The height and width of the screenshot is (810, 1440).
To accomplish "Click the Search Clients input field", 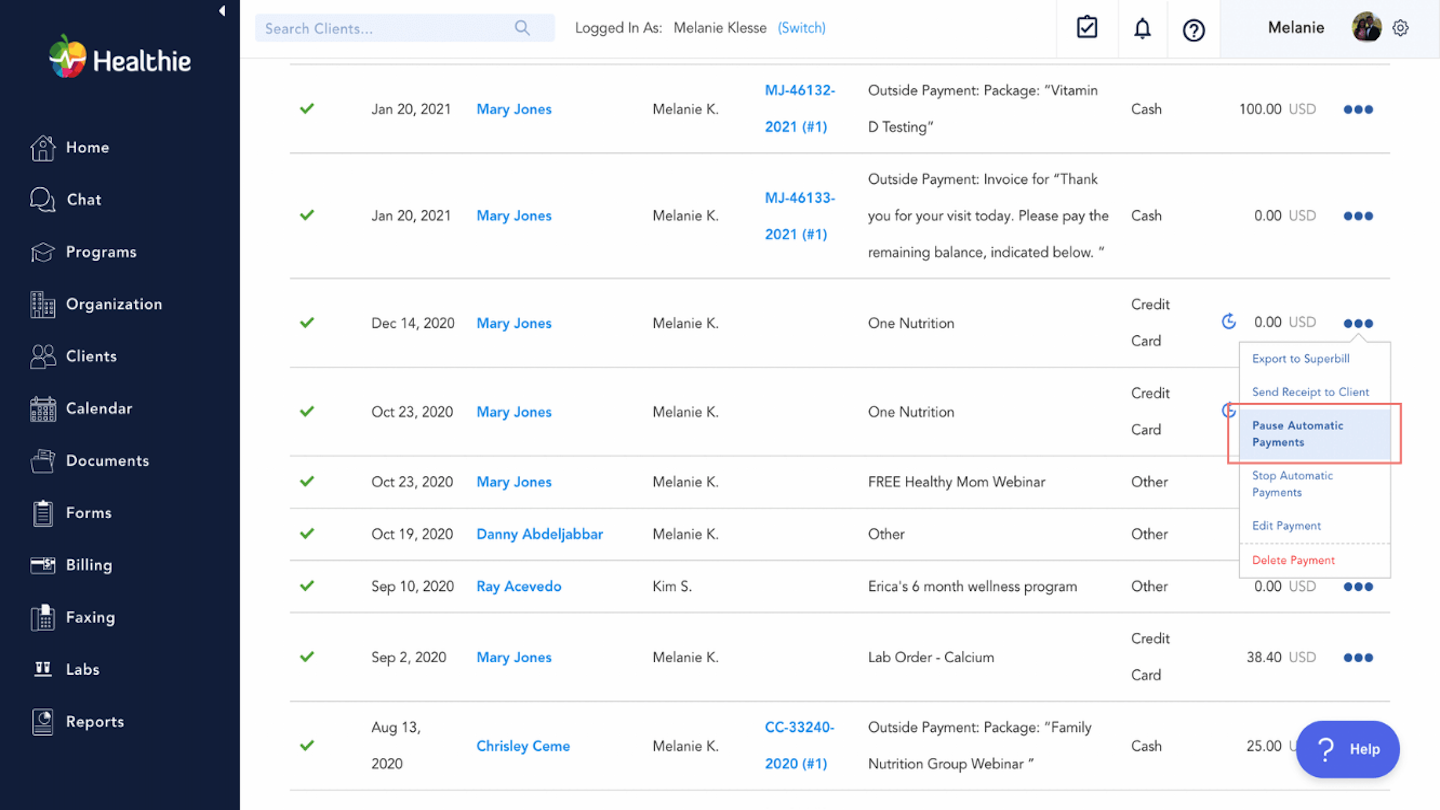I will tap(385, 28).
